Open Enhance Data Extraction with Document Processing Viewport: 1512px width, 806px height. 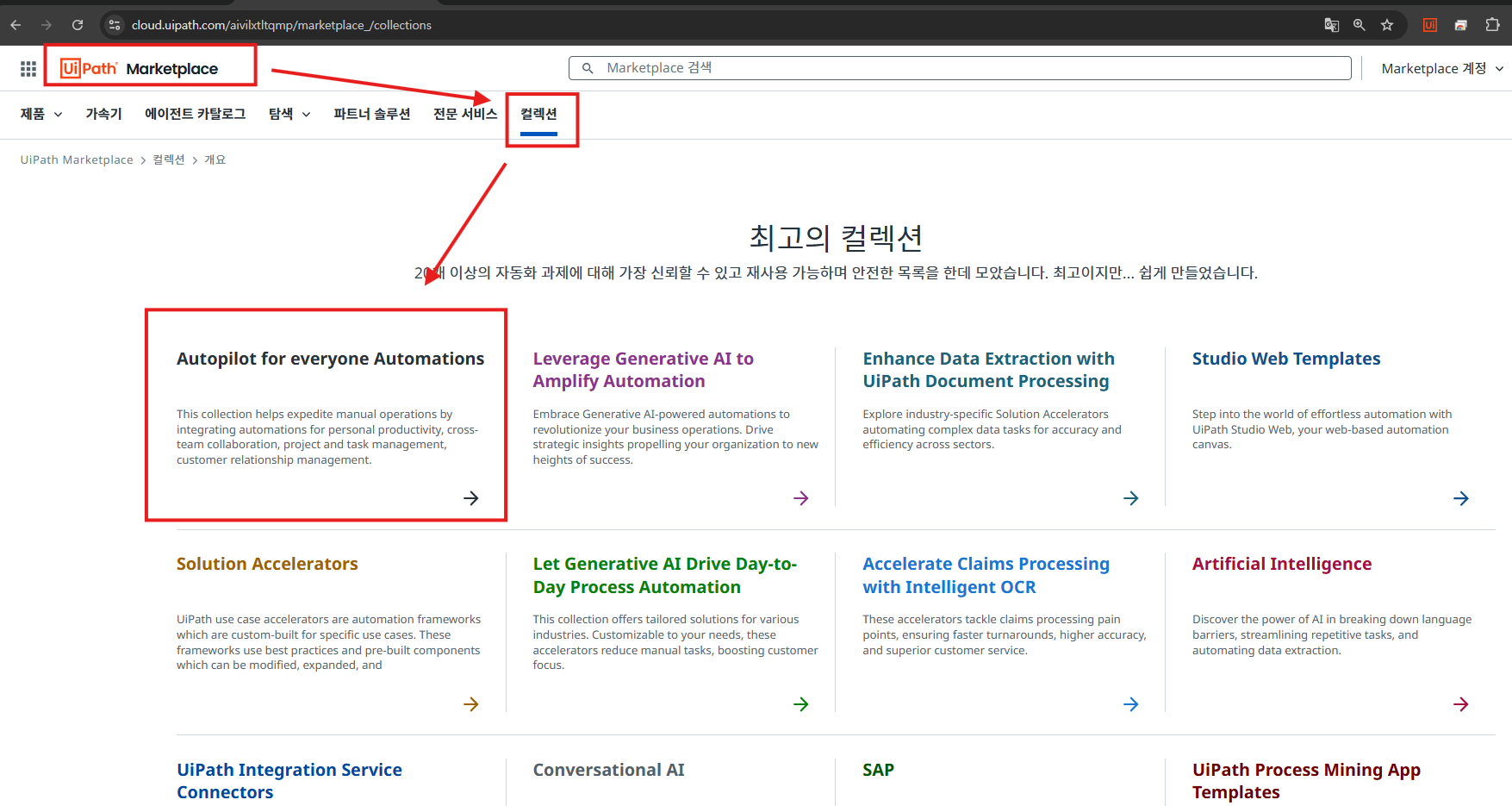pos(989,370)
